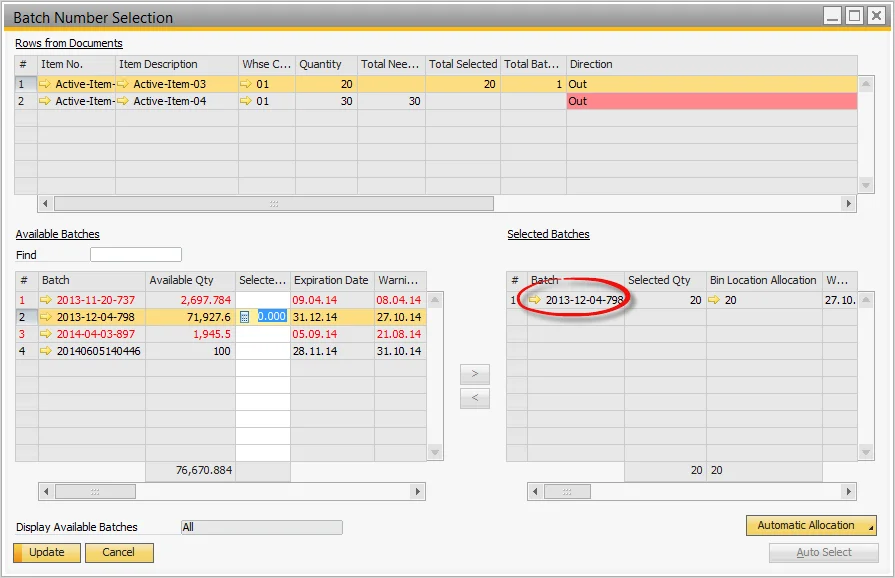Open warehouse 01 link arrow in row 2

[x=246, y=101]
